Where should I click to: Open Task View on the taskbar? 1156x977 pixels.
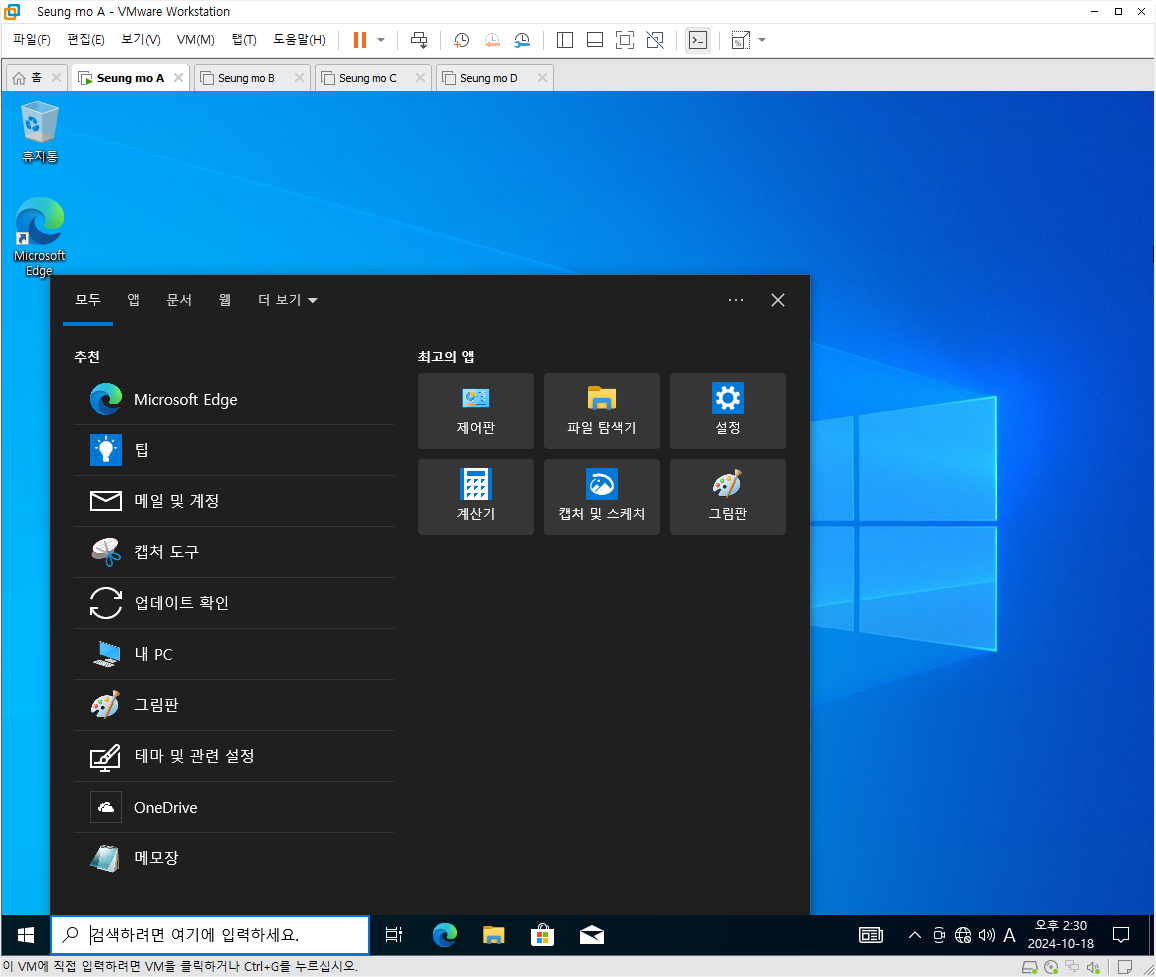pyautogui.click(x=394, y=935)
